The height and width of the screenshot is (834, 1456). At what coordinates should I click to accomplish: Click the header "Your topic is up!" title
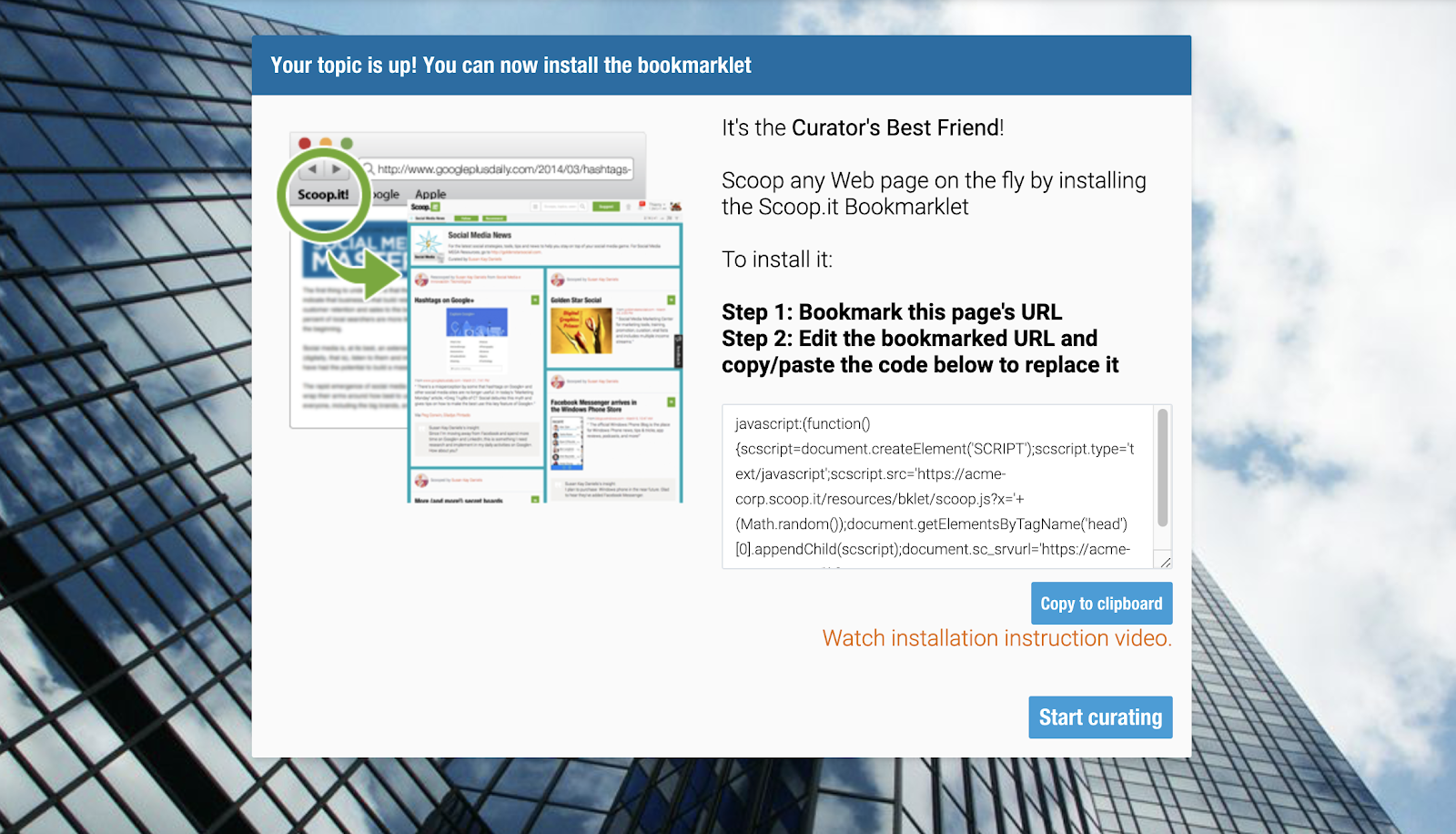coord(511,66)
